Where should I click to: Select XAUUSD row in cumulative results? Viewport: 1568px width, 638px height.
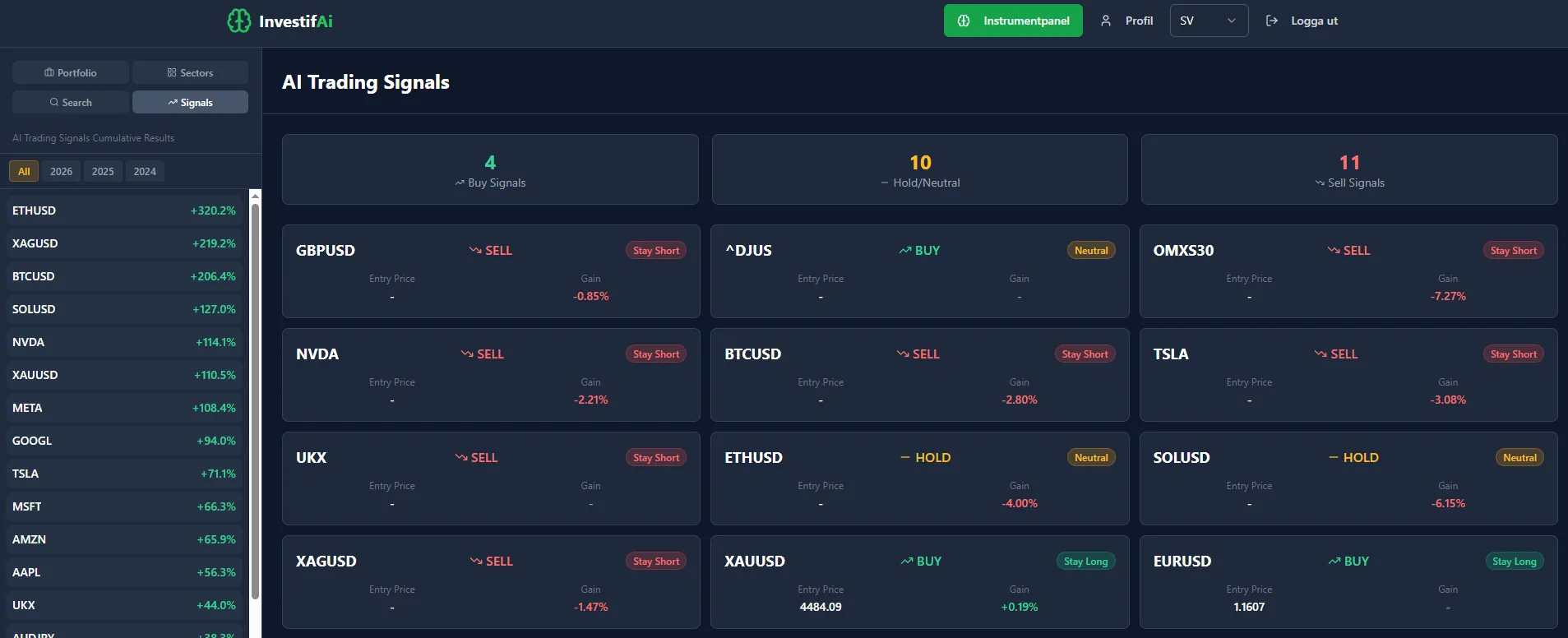[x=124, y=375]
